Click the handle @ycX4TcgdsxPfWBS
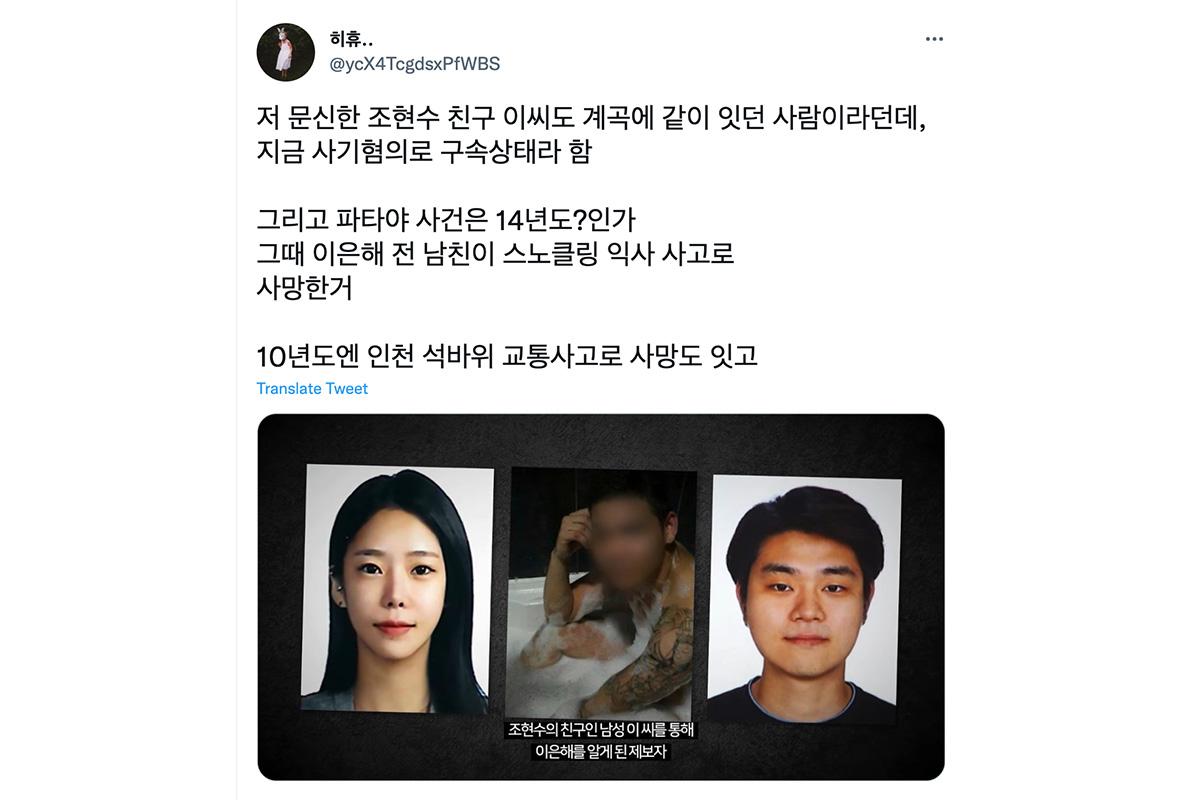The width and height of the screenshot is (1200, 800). point(415,64)
